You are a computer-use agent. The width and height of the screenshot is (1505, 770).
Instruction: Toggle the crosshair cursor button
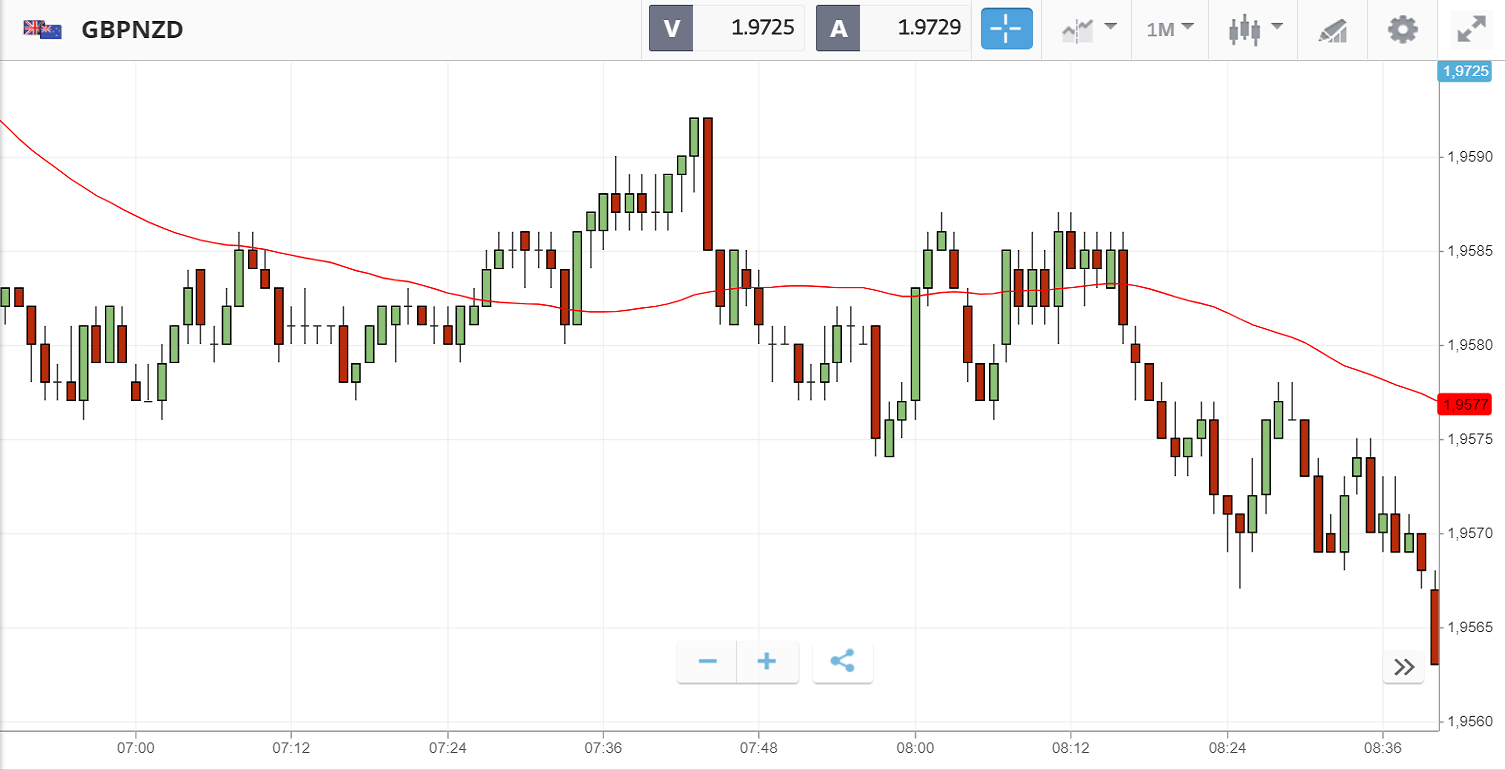point(1005,29)
